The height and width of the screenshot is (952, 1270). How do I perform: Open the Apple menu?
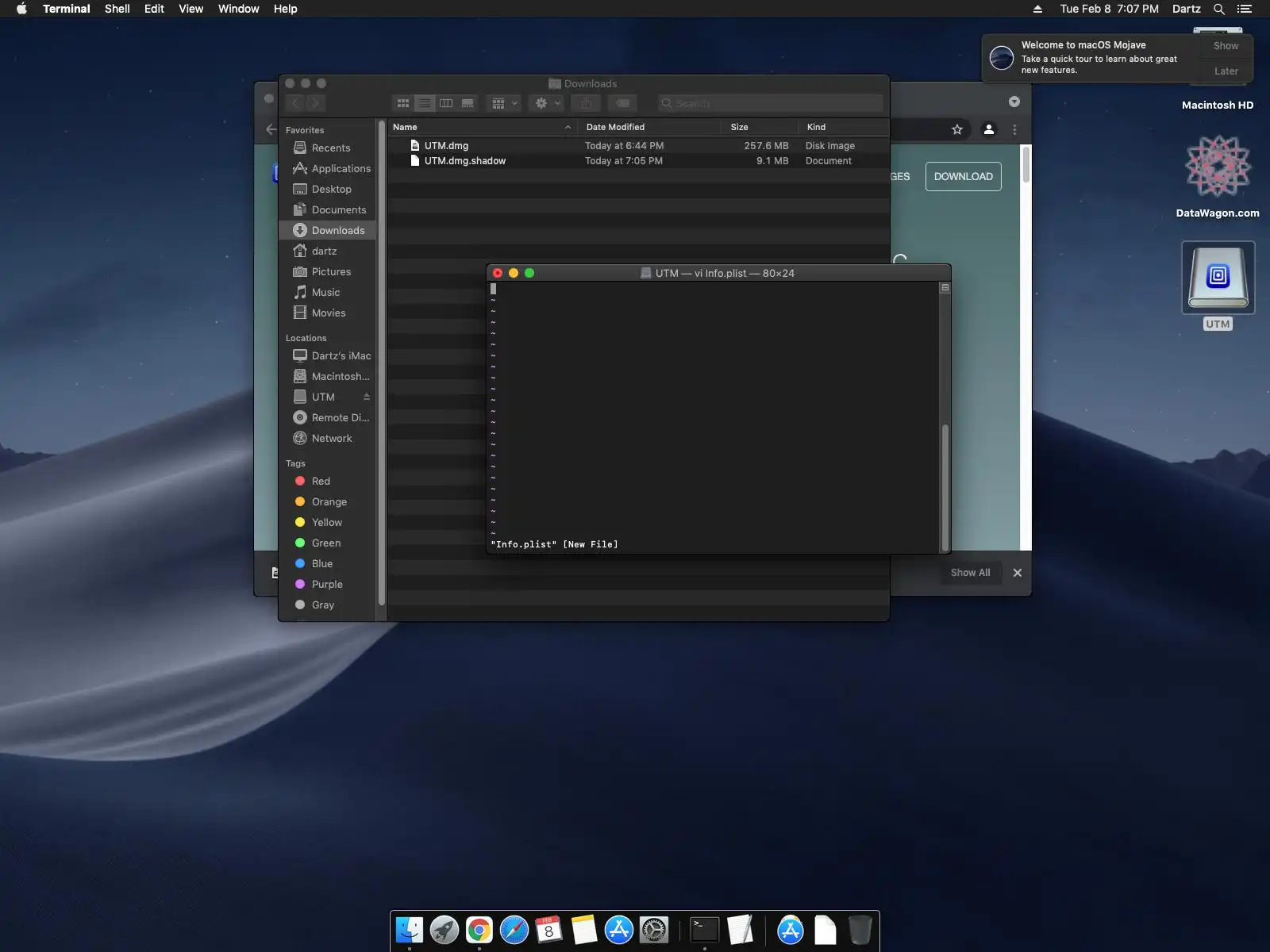(21, 9)
